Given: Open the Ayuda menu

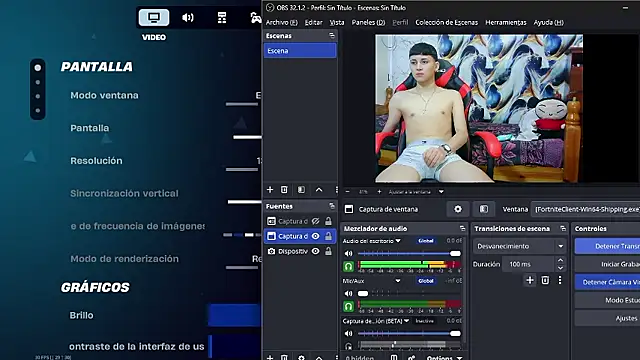Looking at the screenshot, I should point(549,22).
